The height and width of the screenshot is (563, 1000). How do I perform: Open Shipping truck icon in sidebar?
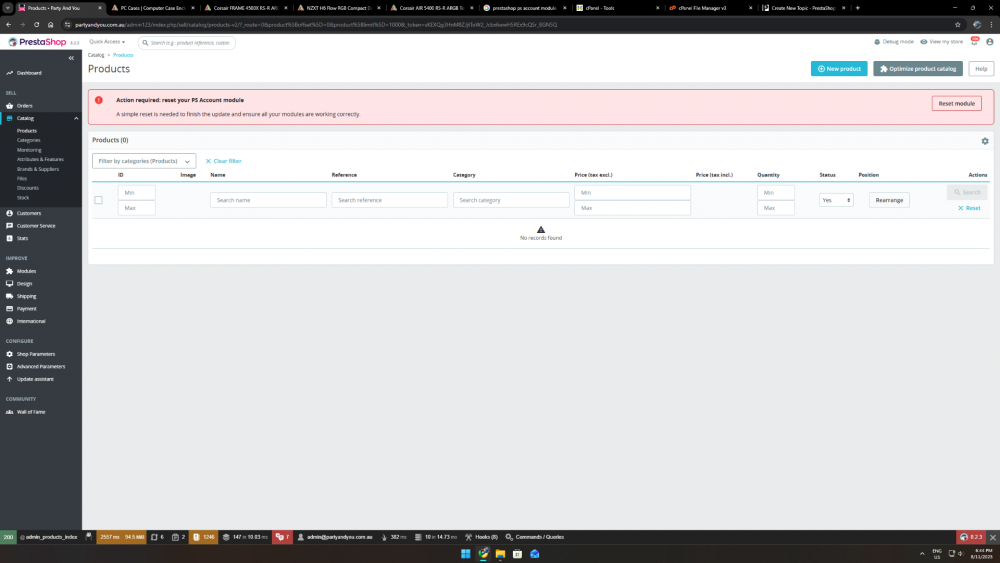click(x=10, y=296)
